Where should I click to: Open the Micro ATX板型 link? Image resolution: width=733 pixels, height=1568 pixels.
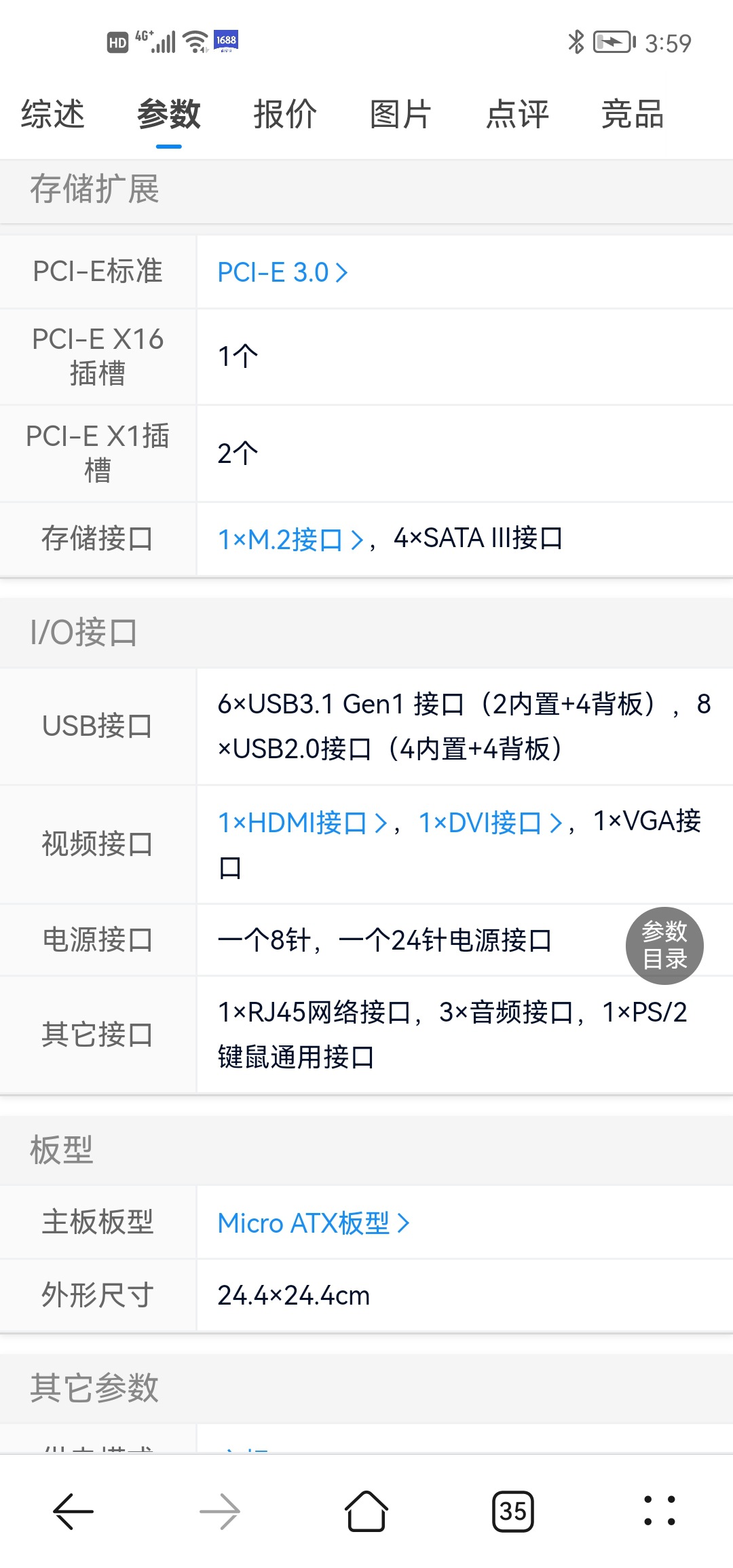click(x=313, y=1223)
